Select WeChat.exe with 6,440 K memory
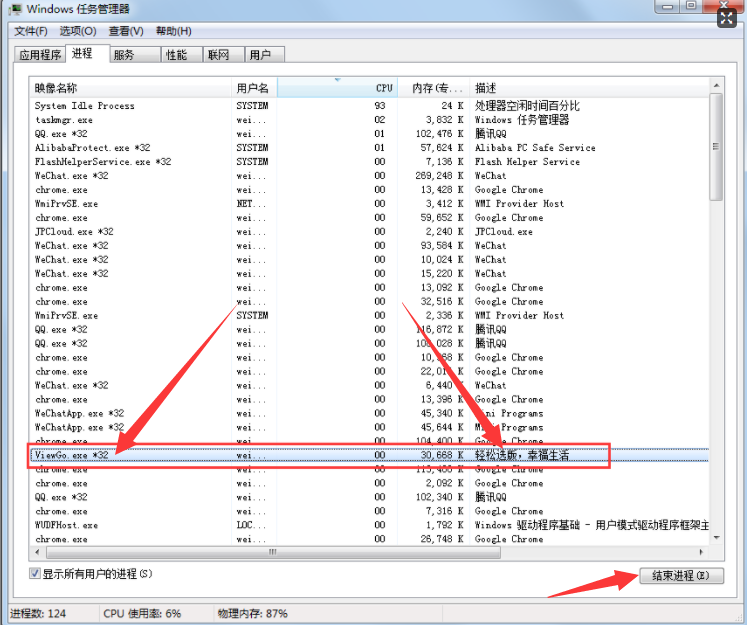This screenshot has width=747, height=625. coord(369,385)
